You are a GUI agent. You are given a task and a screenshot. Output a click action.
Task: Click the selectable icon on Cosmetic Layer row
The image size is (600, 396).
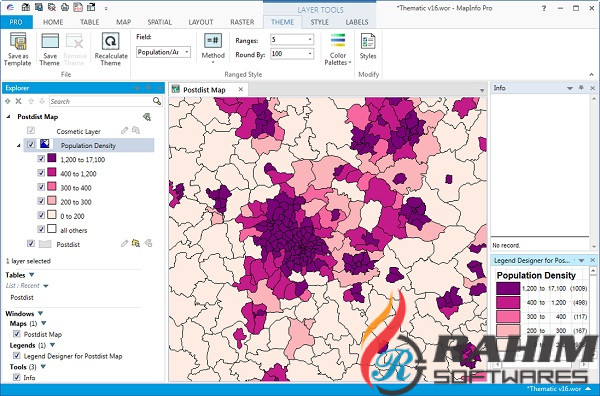(136, 131)
